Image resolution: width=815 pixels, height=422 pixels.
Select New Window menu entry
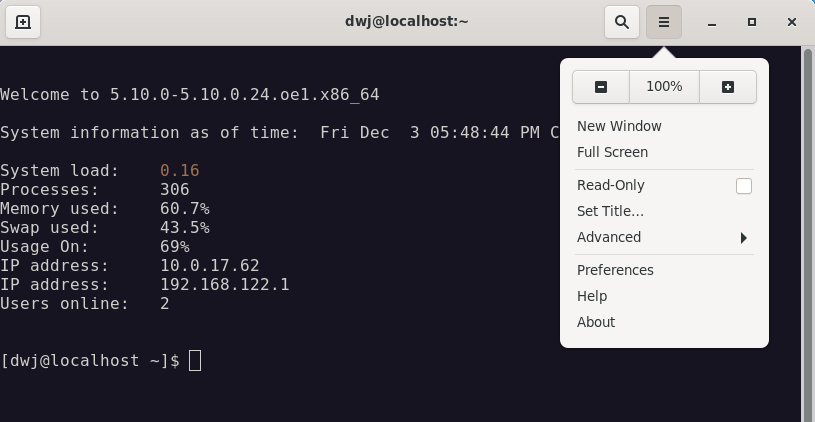619,126
